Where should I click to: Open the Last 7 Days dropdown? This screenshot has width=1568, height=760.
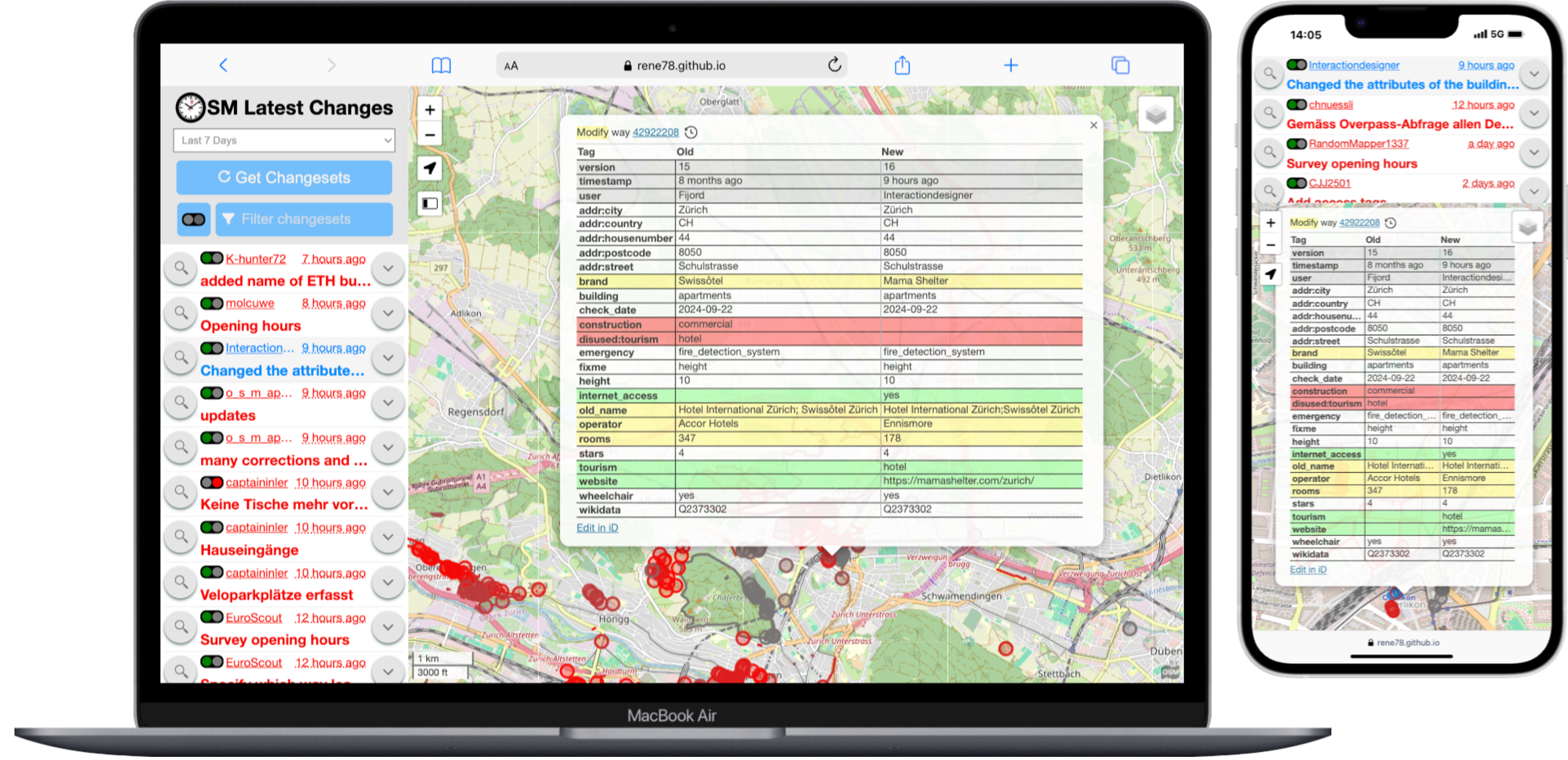click(x=284, y=140)
